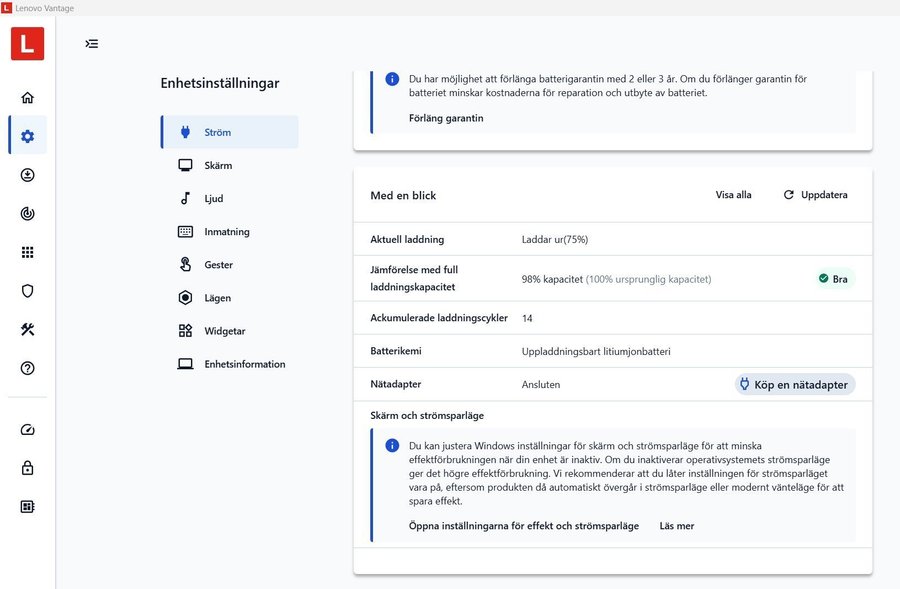Go to the Inmatning section

[229, 232]
